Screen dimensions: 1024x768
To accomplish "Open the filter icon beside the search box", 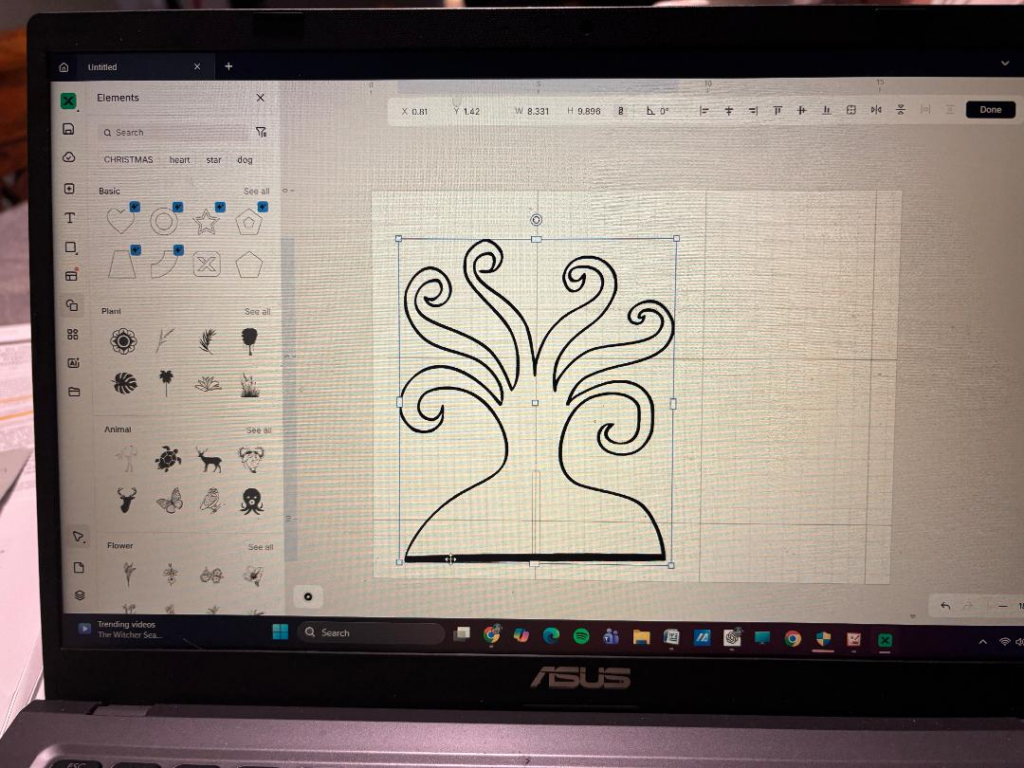I will [x=261, y=132].
